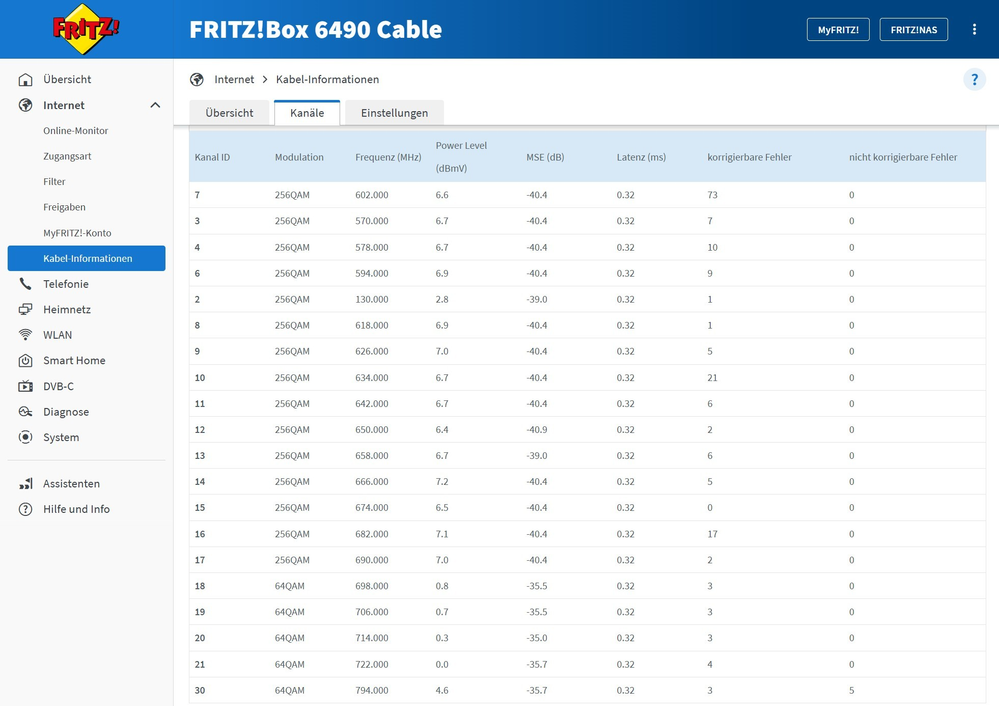Click the Internet globe icon in sidebar

click(x=25, y=105)
